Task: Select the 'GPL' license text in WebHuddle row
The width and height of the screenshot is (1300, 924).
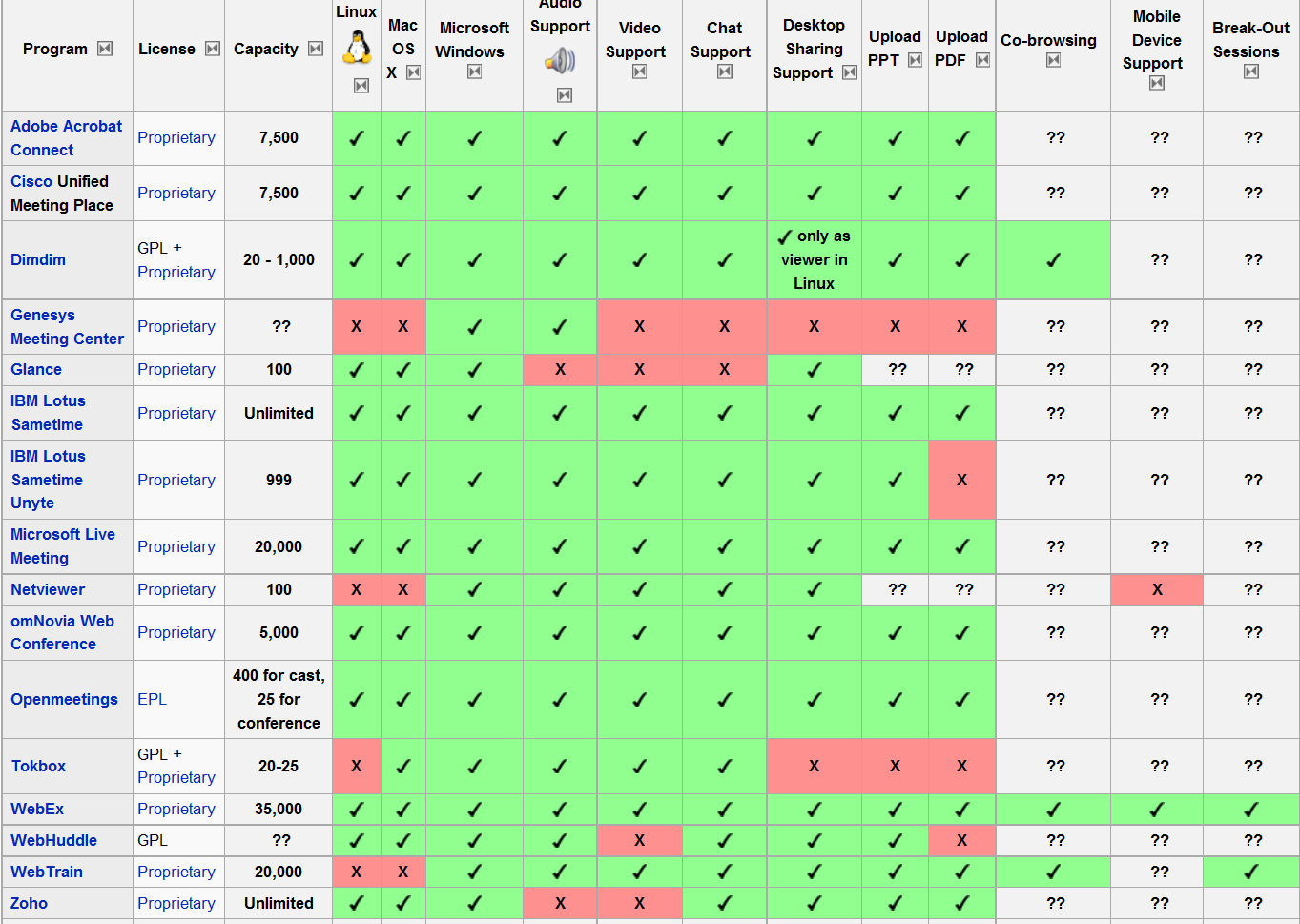Action: click(x=153, y=840)
